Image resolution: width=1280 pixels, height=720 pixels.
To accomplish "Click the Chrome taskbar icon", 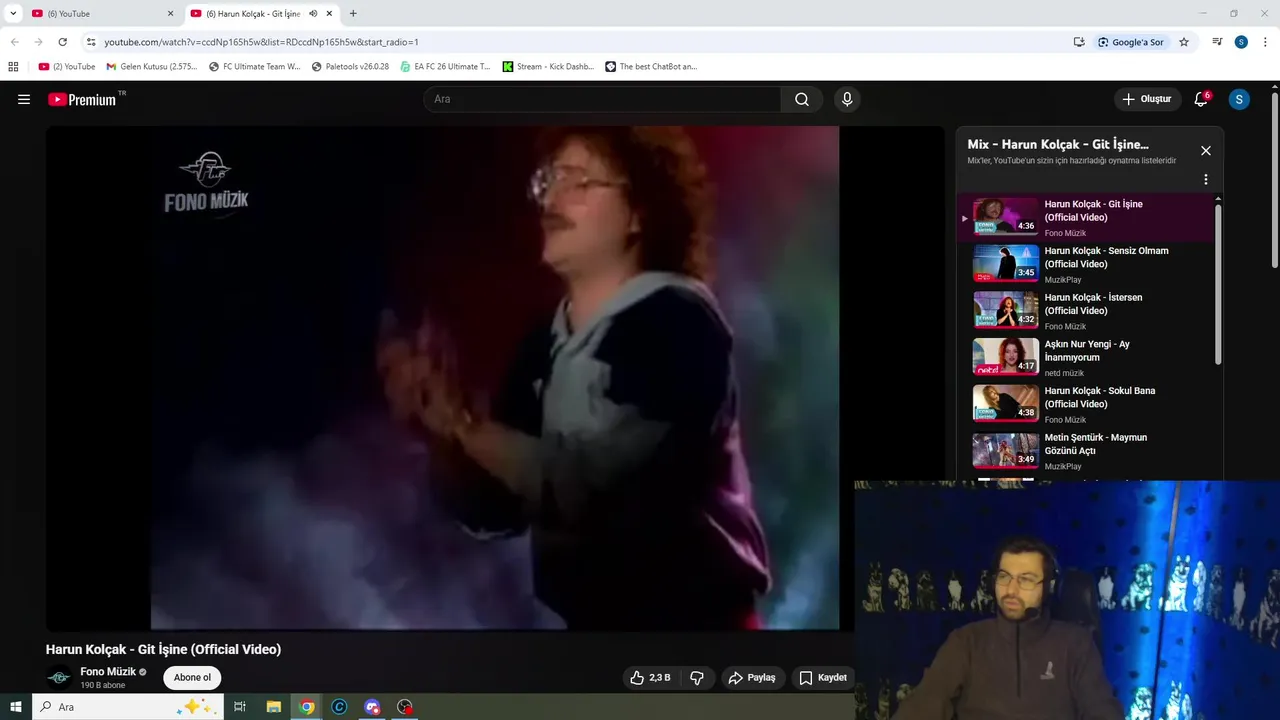I will coord(307,707).
